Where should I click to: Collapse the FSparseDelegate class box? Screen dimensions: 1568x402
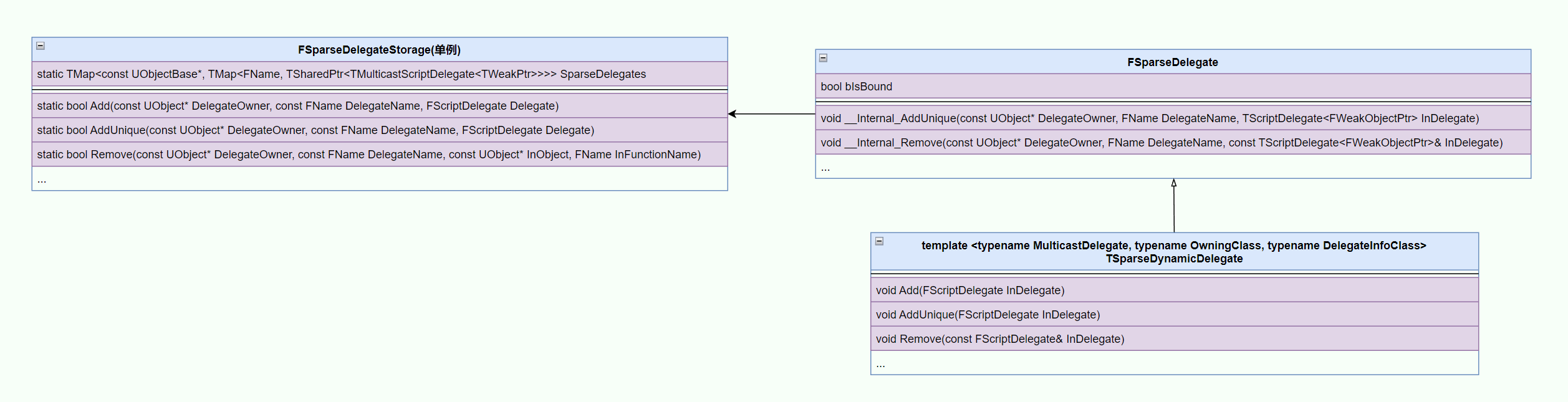click(x=823, y=58)
